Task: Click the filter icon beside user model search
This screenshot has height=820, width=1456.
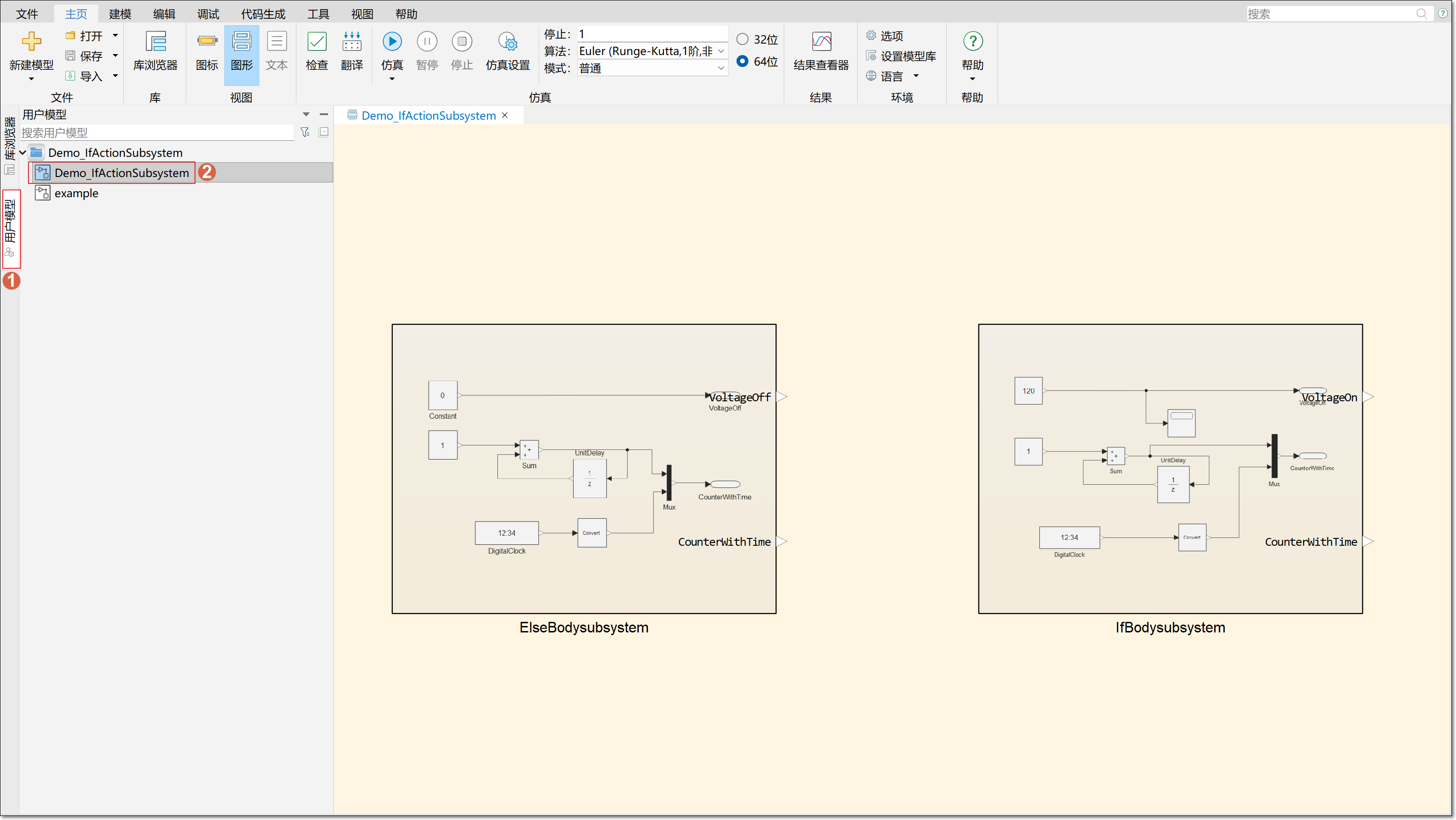Action: click(x=305, y=132)
